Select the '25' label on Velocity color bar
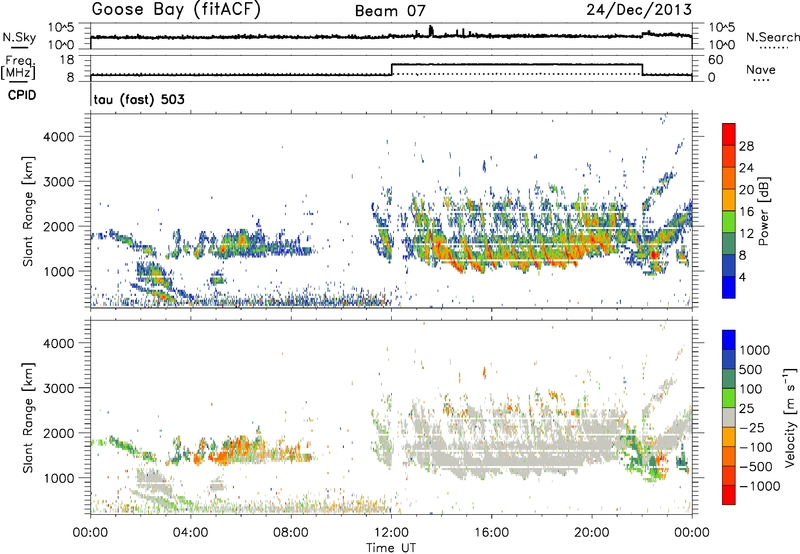The width and height of the screenshot is (800, 554). coord(746,409)
